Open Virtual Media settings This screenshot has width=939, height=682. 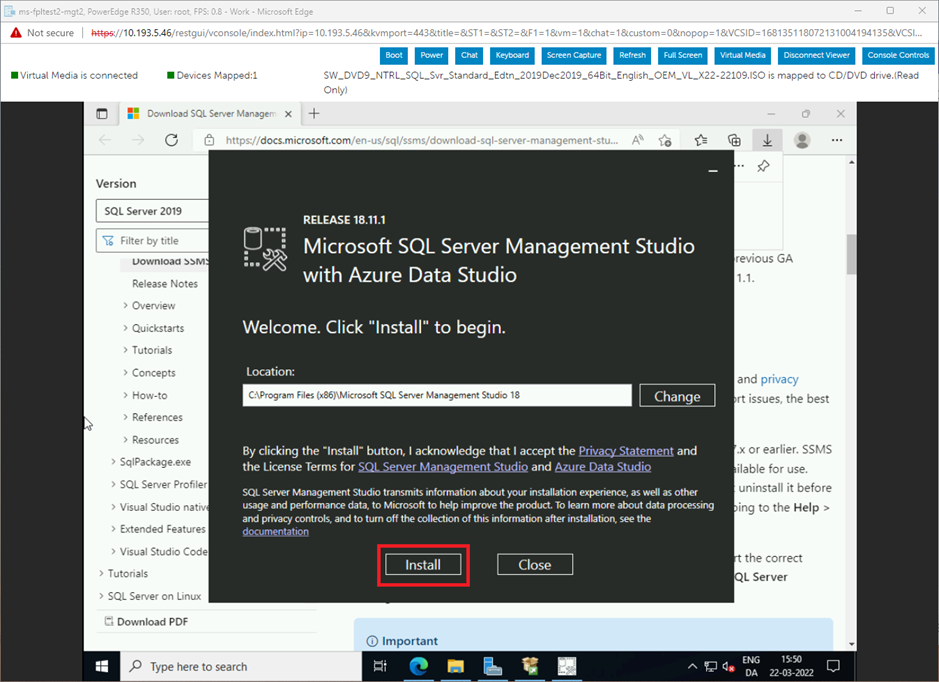click(x=743, y=55)
